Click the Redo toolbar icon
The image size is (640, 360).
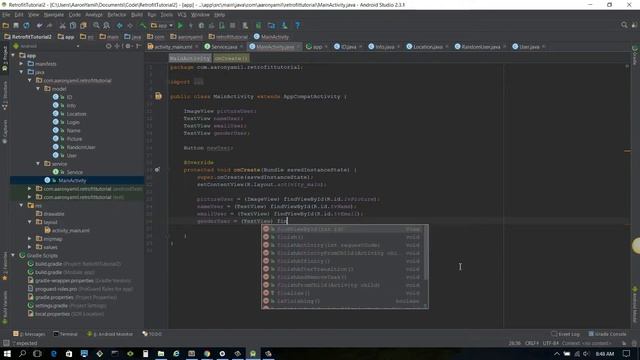pyautogui.click(x=49, y=25)
